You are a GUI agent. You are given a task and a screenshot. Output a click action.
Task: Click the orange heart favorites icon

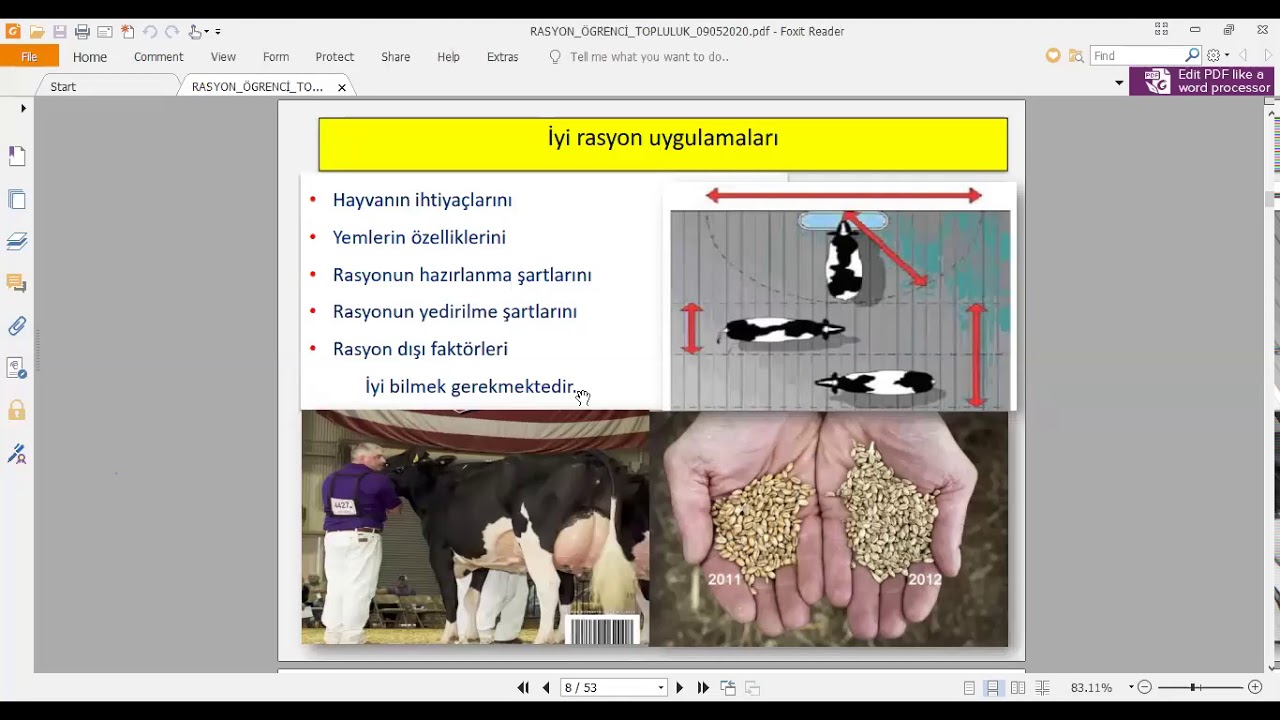(x=1053, y=56)
